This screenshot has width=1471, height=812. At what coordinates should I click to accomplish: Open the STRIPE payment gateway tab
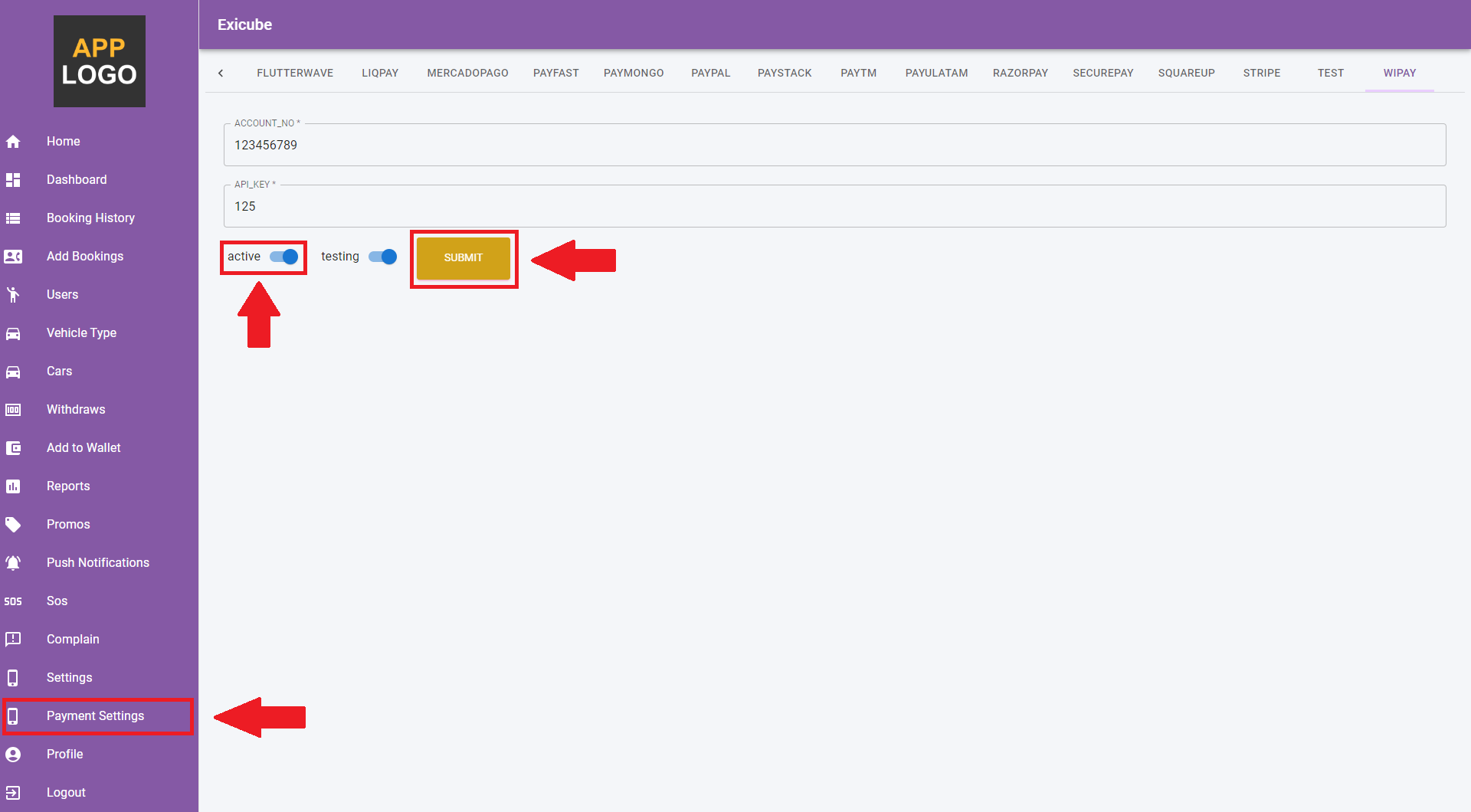pyautogui.click(x=1262, y=73)
